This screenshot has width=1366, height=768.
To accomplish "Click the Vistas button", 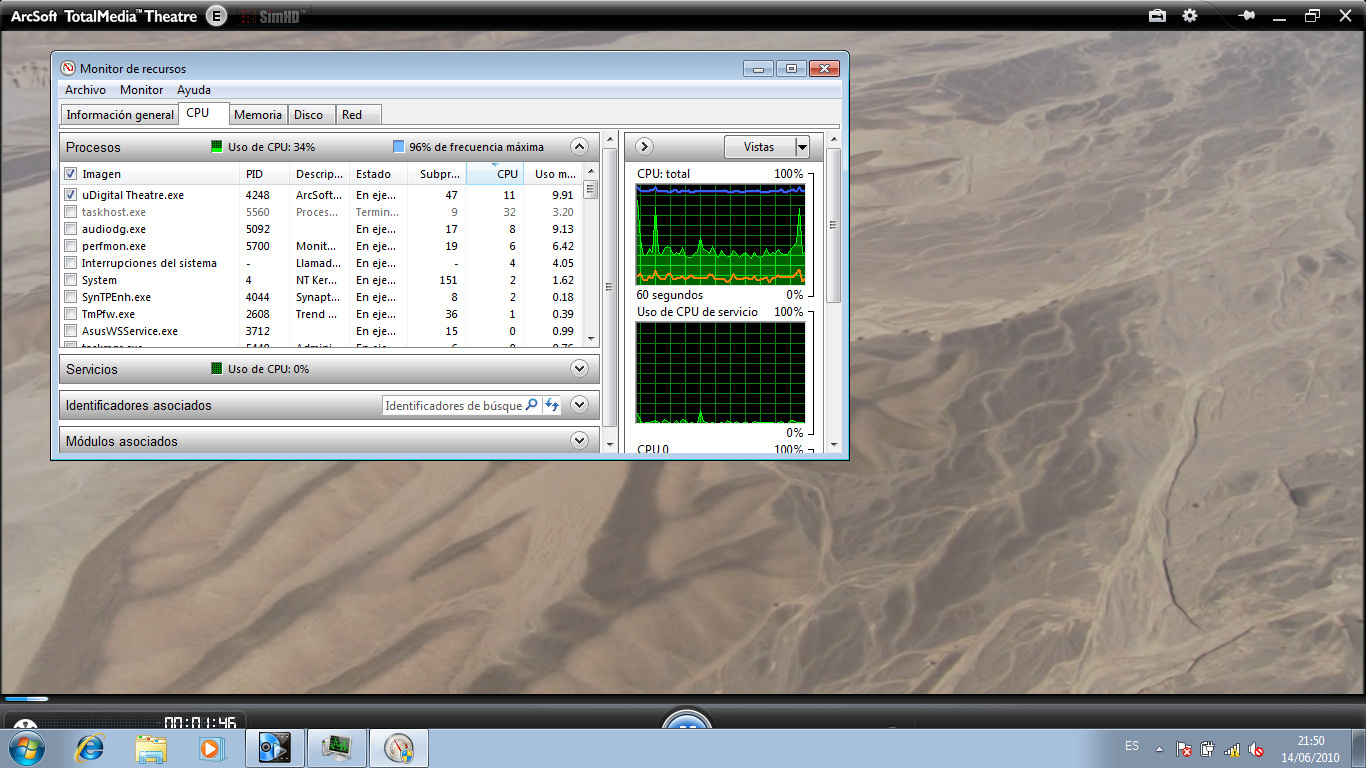I will (x=759, y=147).
